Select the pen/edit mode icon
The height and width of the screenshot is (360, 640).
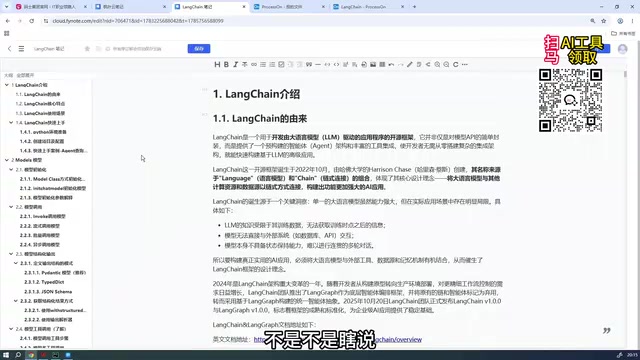click(410, 64)
